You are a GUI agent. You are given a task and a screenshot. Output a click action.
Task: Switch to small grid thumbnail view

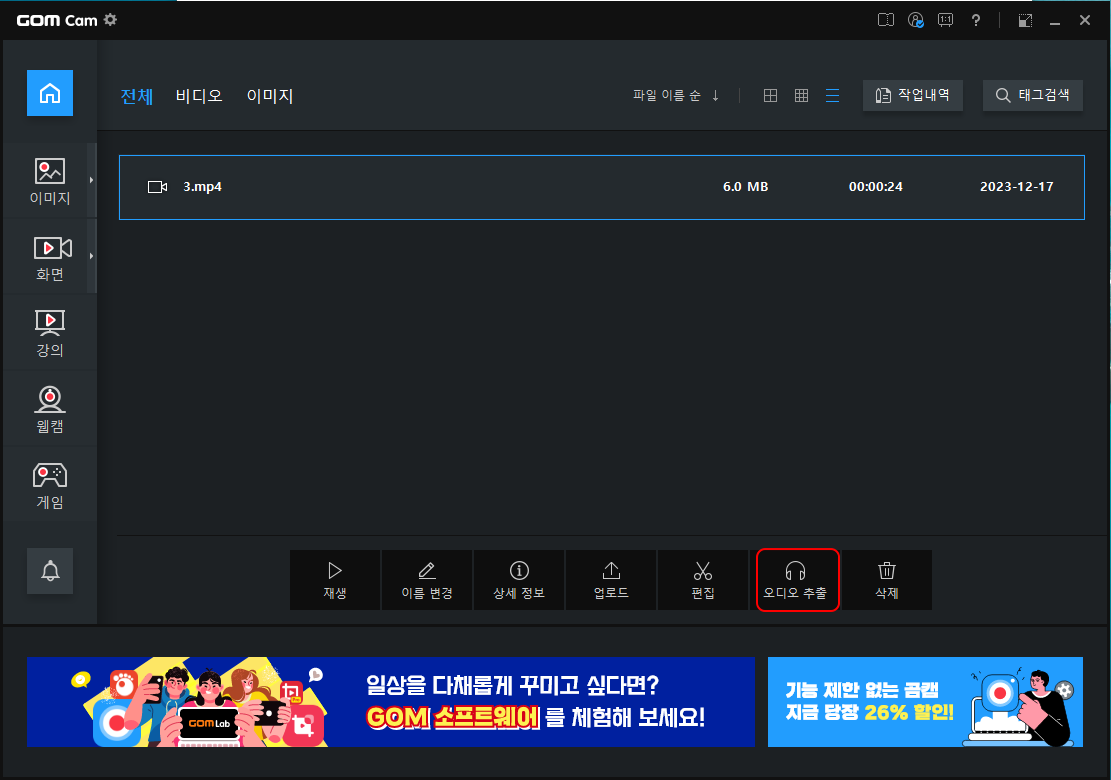tap(801, 95)
